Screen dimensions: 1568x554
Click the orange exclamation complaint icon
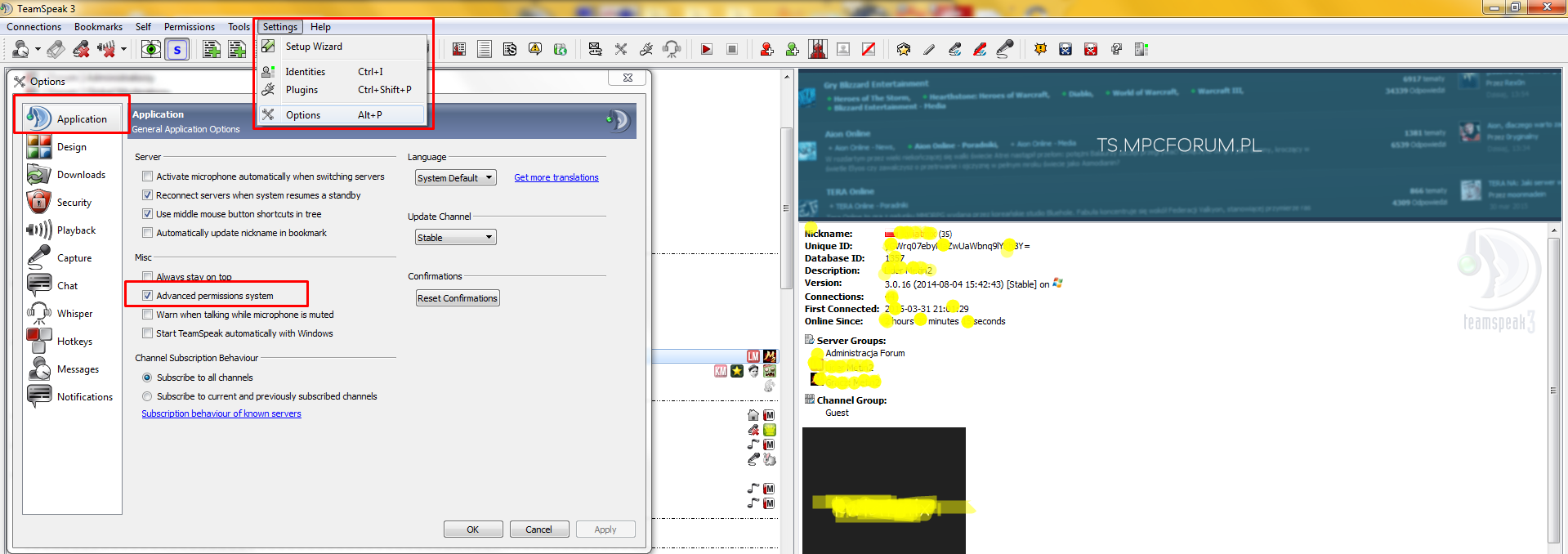(x=1040, y=50)
